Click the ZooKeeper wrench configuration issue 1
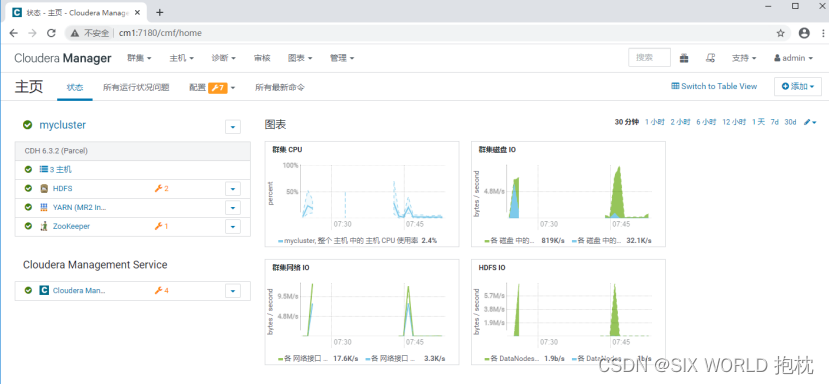 [x=161, y=226]
